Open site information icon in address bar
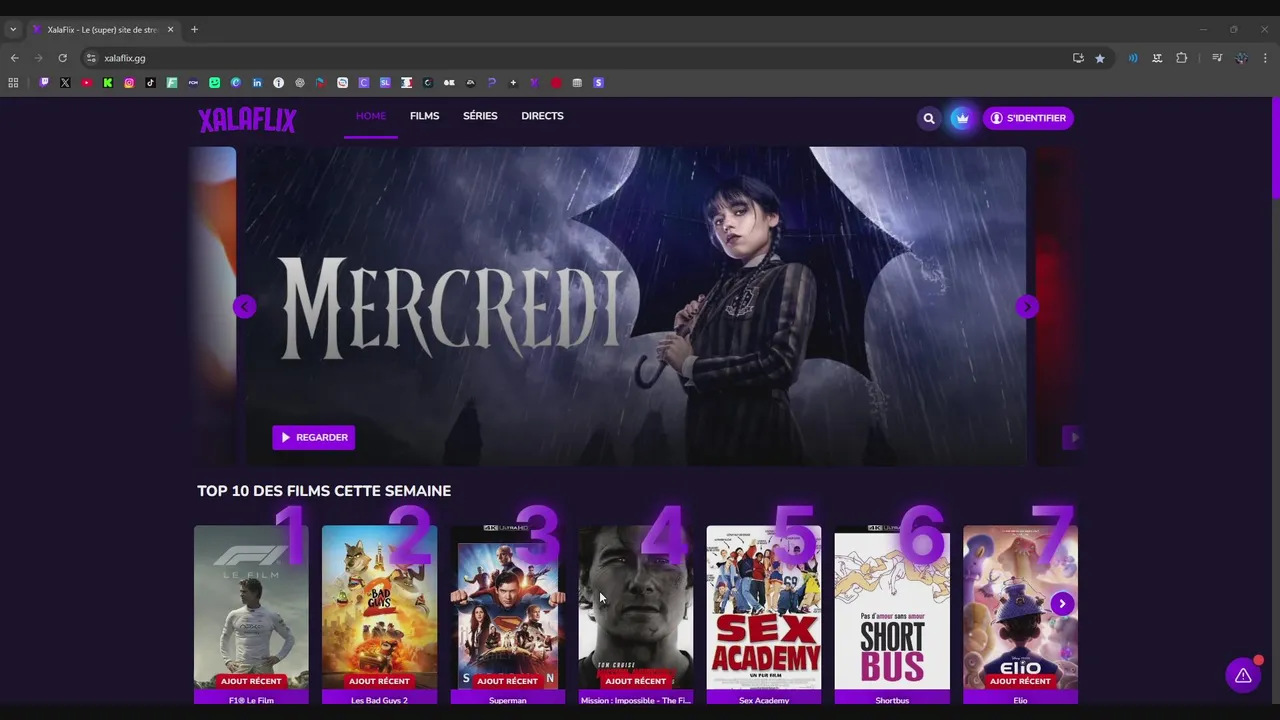The image size is (1280, 720). 91,58
